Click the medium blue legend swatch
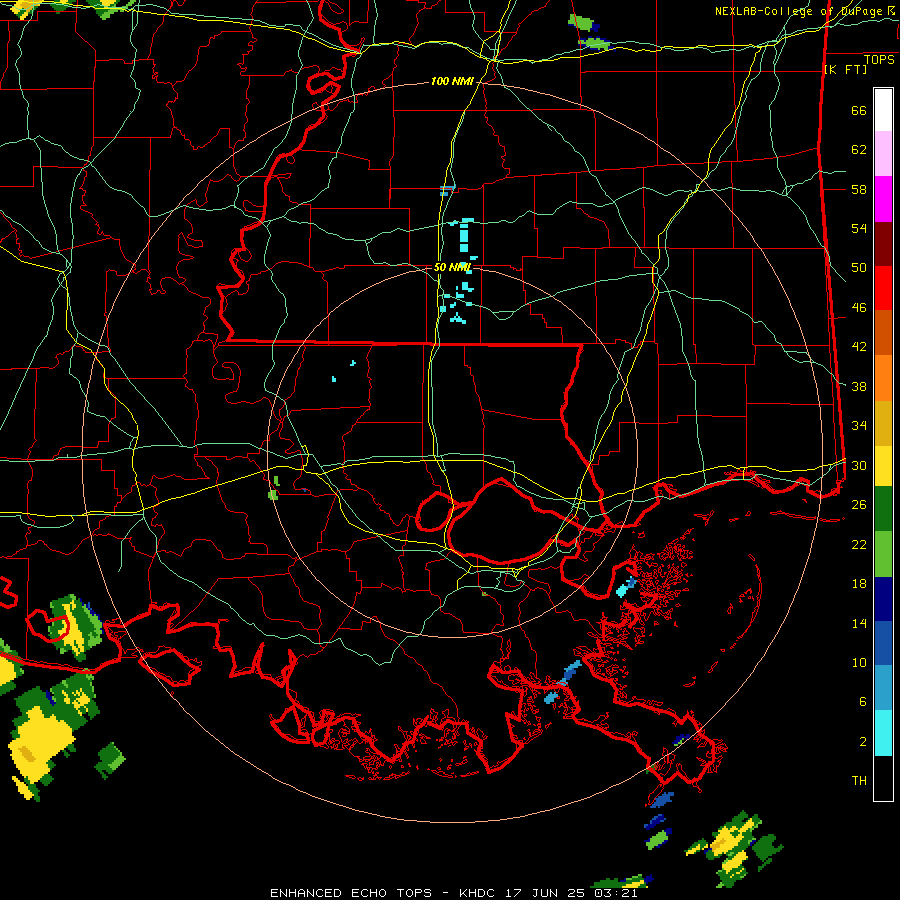900x900 pixels. pos(883,644)
